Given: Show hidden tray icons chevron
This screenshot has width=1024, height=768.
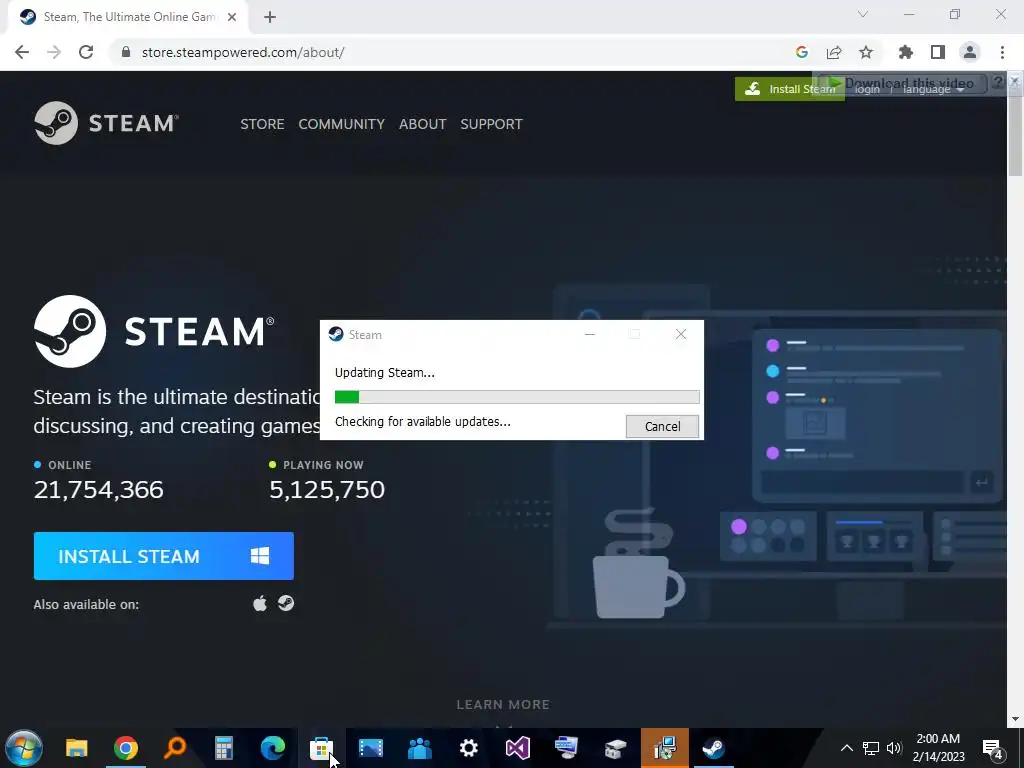Looking at the screenshot, I should 846,748.
